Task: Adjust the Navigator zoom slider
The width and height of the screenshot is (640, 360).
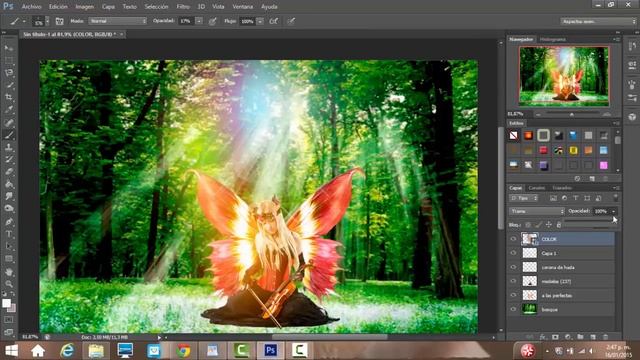Action: (572, 115)
